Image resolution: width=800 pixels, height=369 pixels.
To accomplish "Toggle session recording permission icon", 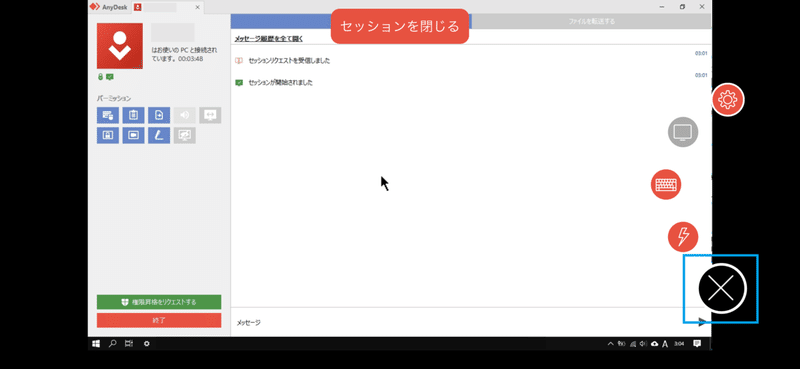I will [x=133, y=135].
